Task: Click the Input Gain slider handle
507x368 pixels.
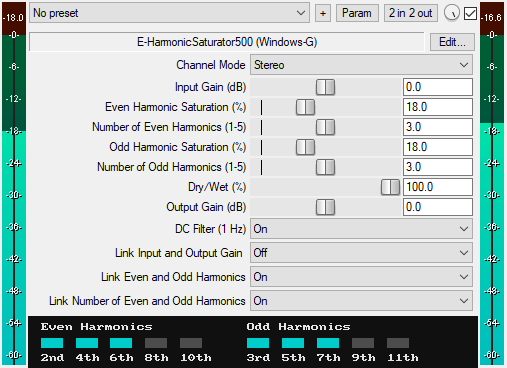Action: click(325, 87)
